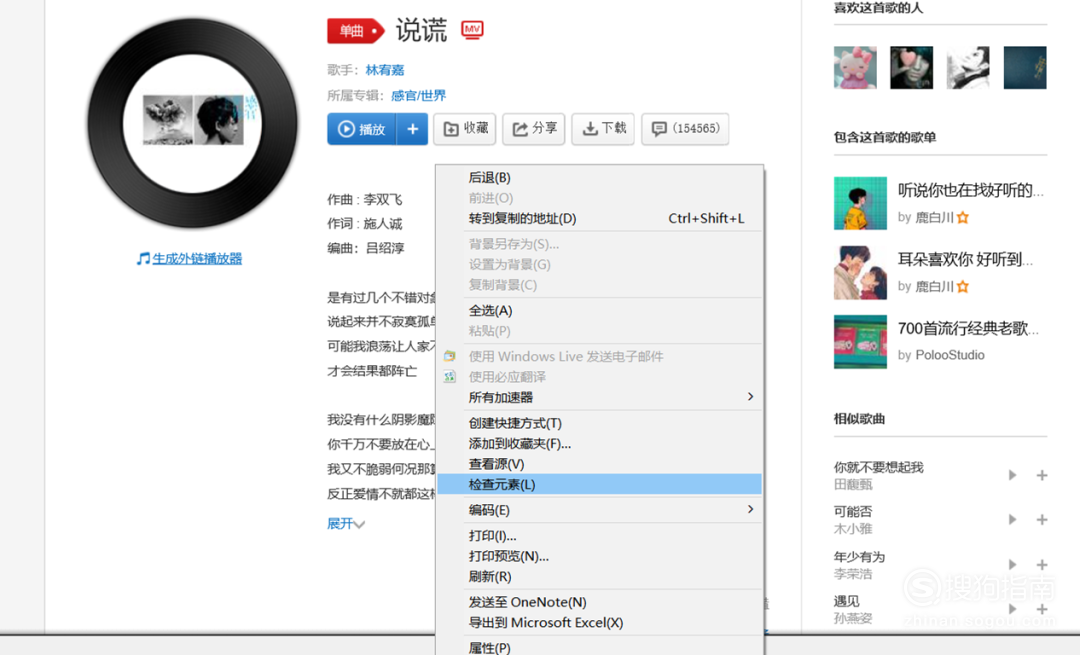
Task: Open 编码(E) submenu
Action: point(599,510)
